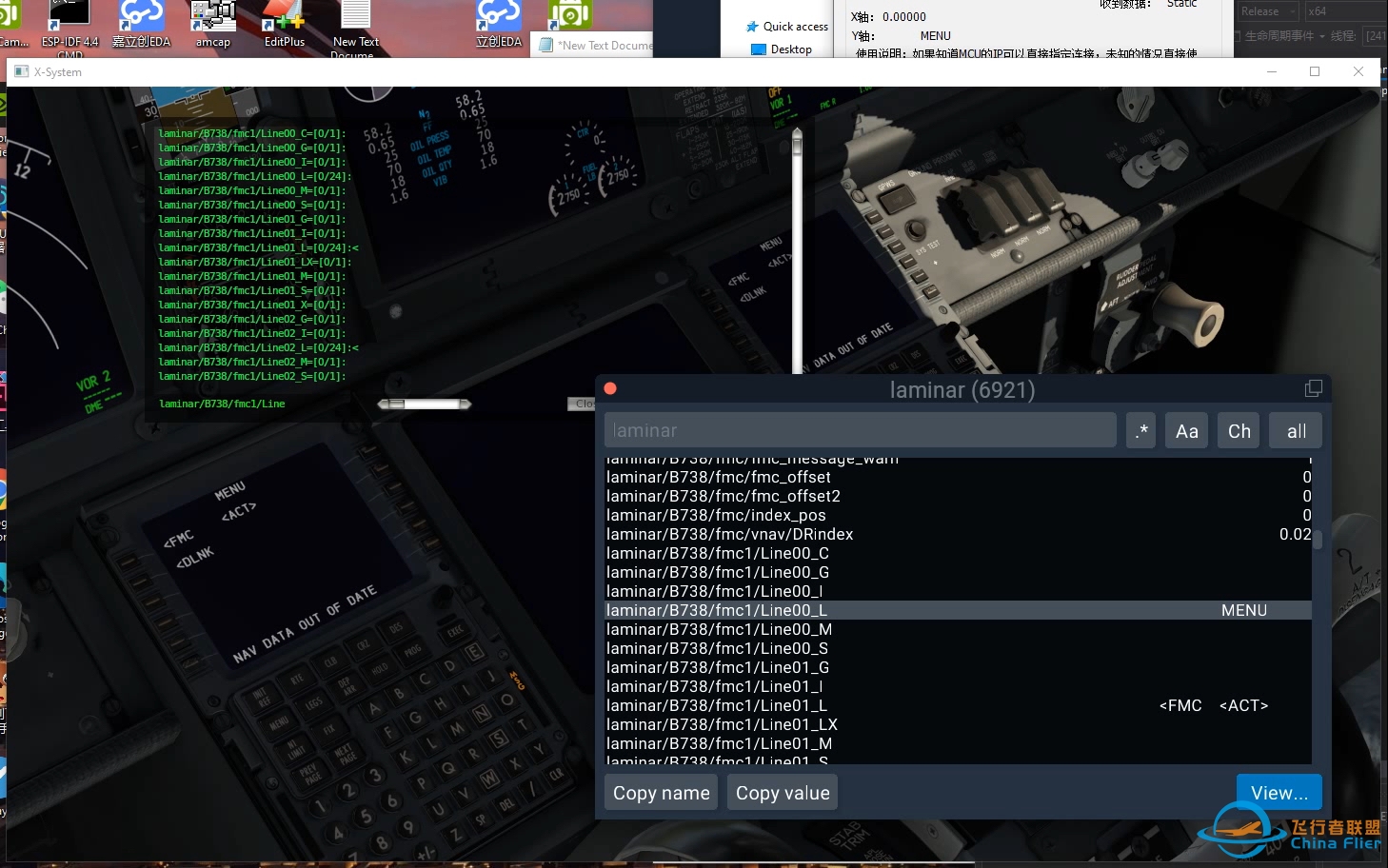
Task: Toggle the case-sensitive Aa search option
Action: pyautogui.click(x=1187, y=430)
